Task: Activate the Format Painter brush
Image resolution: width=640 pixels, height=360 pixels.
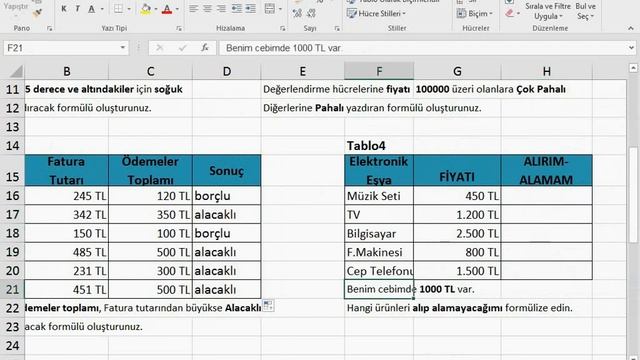Action: click(38, 13)
